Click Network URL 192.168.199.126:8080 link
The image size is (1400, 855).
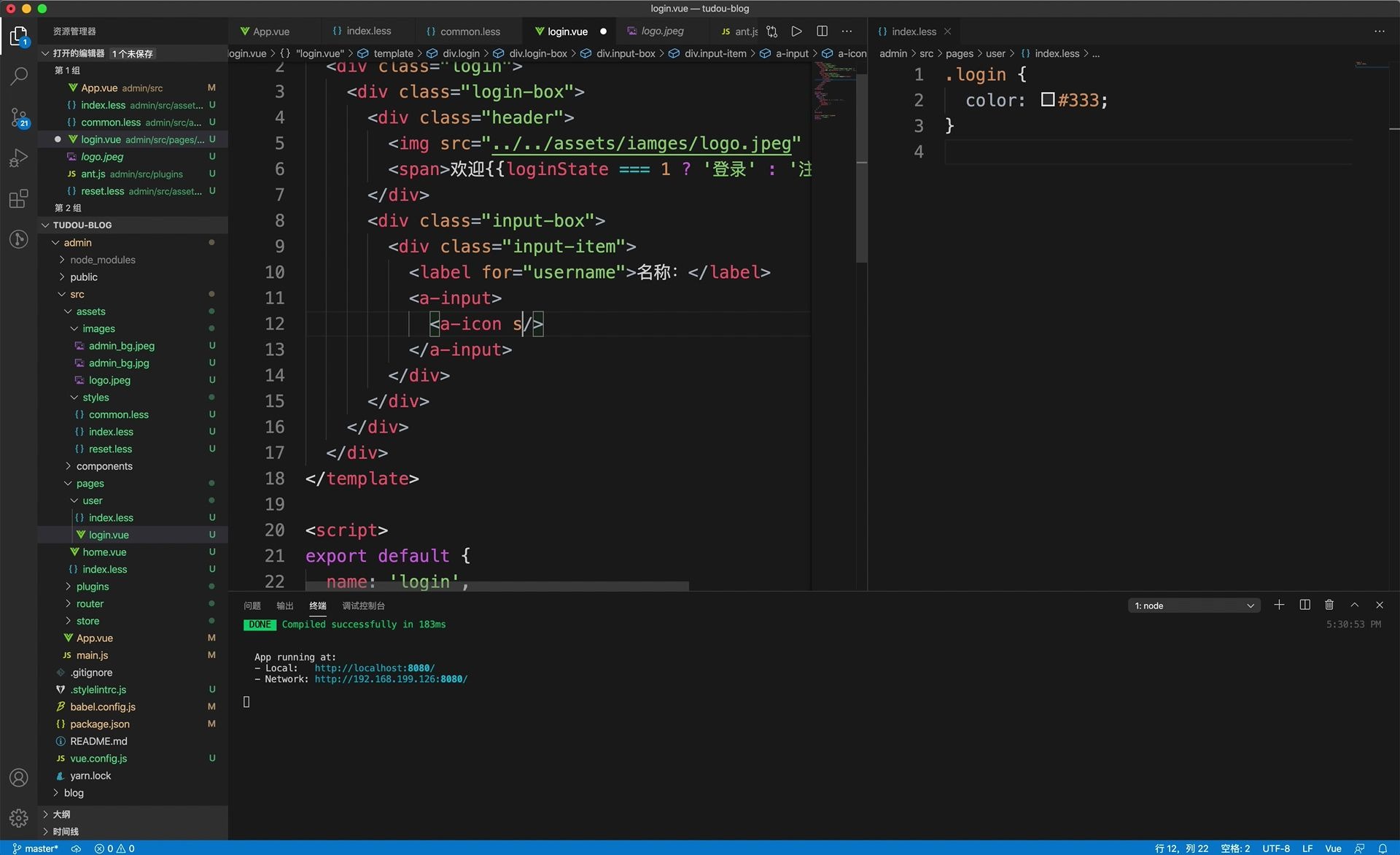click(x=391, y=678)
